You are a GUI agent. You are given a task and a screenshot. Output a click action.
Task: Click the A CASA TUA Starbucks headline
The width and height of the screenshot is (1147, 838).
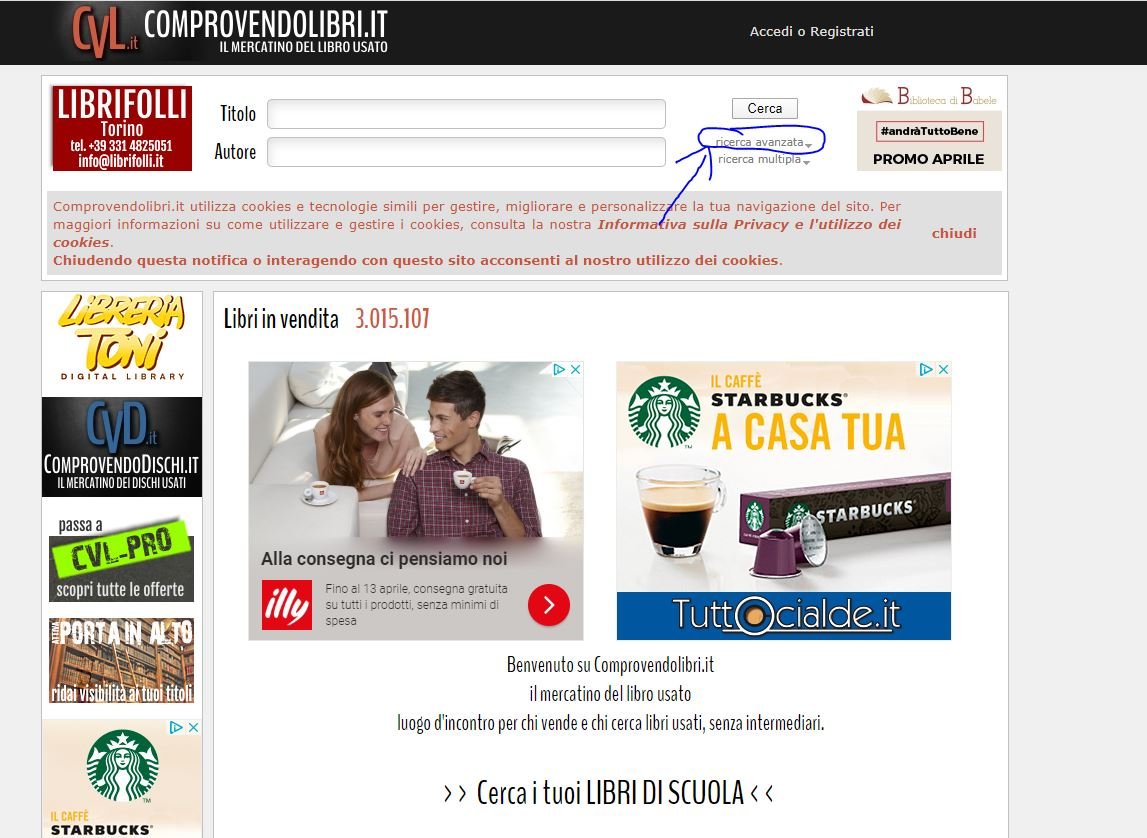[809, 431]
